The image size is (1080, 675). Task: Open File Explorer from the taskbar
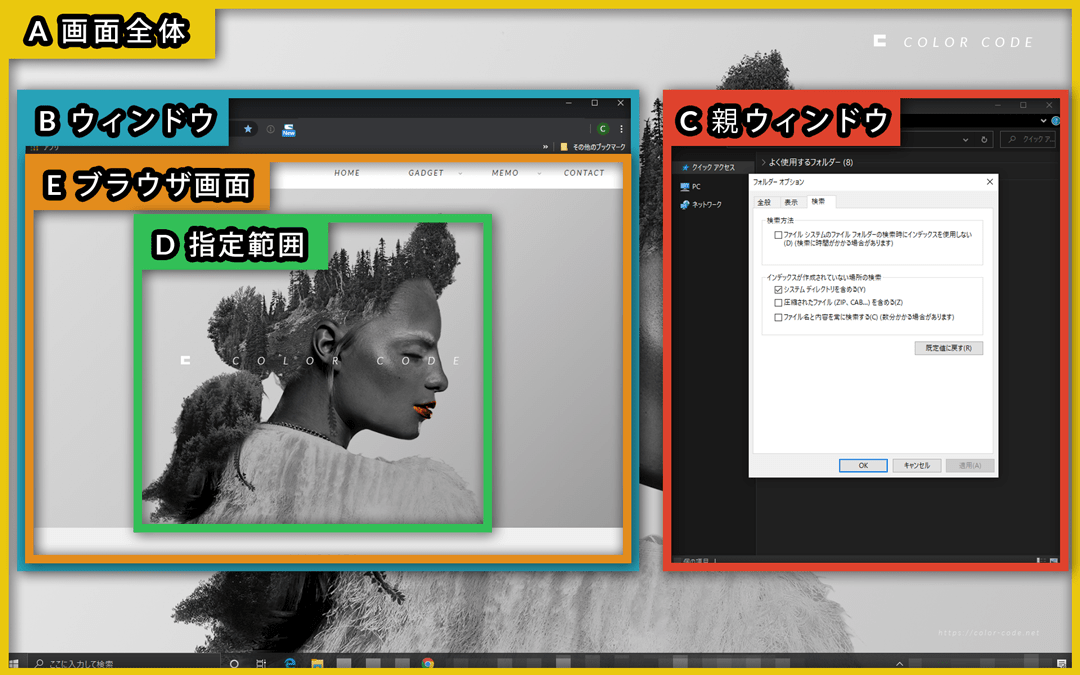coord(317,663)
